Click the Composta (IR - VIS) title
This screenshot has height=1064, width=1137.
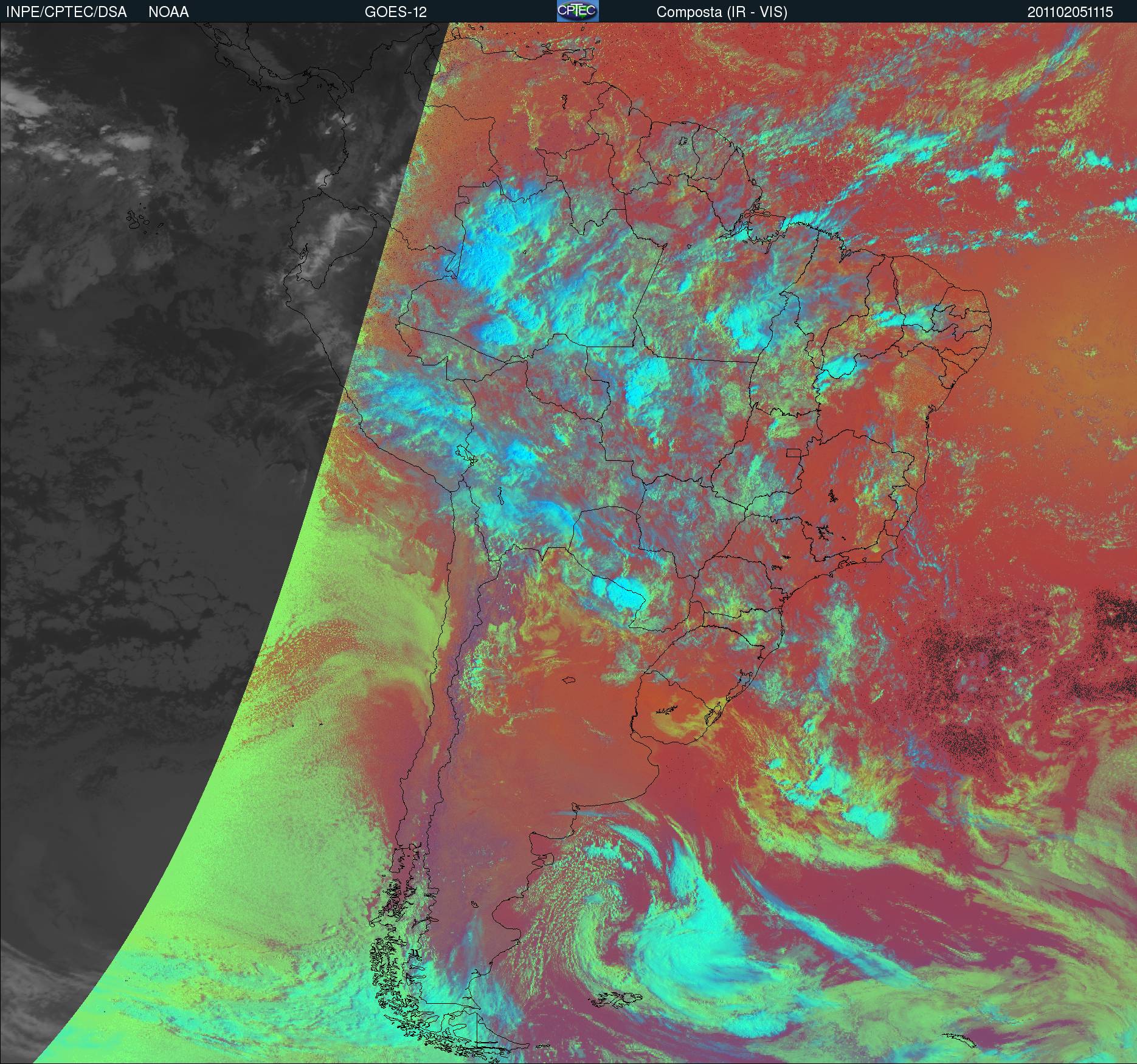722,12
